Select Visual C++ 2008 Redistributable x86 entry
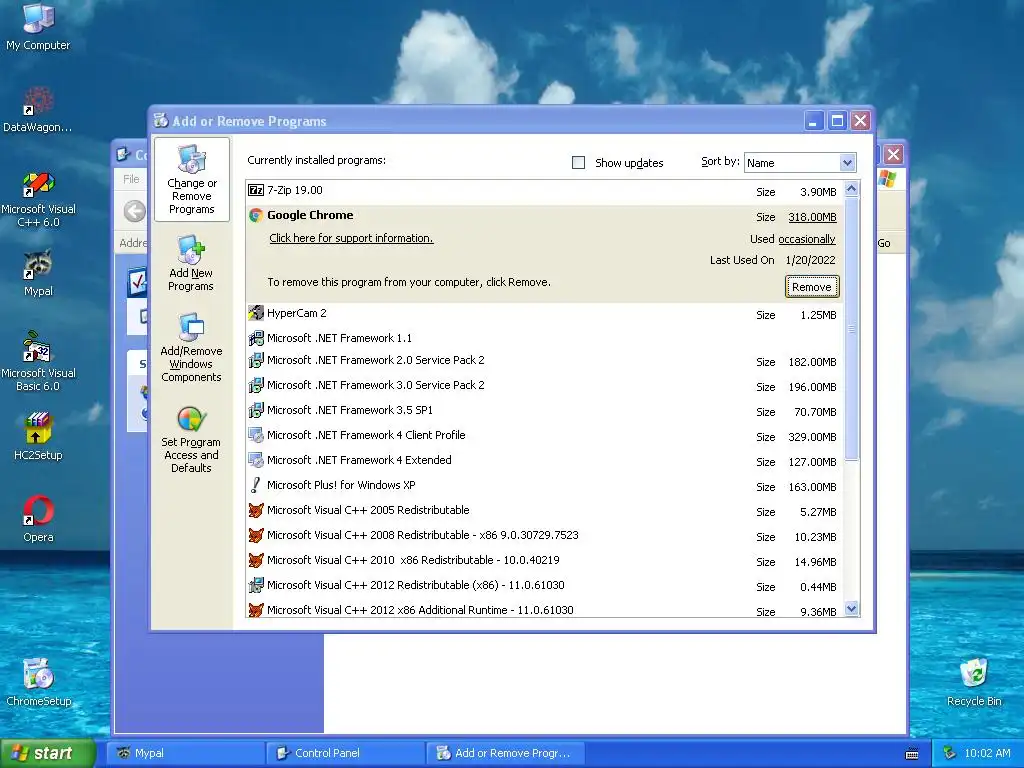This screenshot has height=768, width=1024. pos(543,536)
